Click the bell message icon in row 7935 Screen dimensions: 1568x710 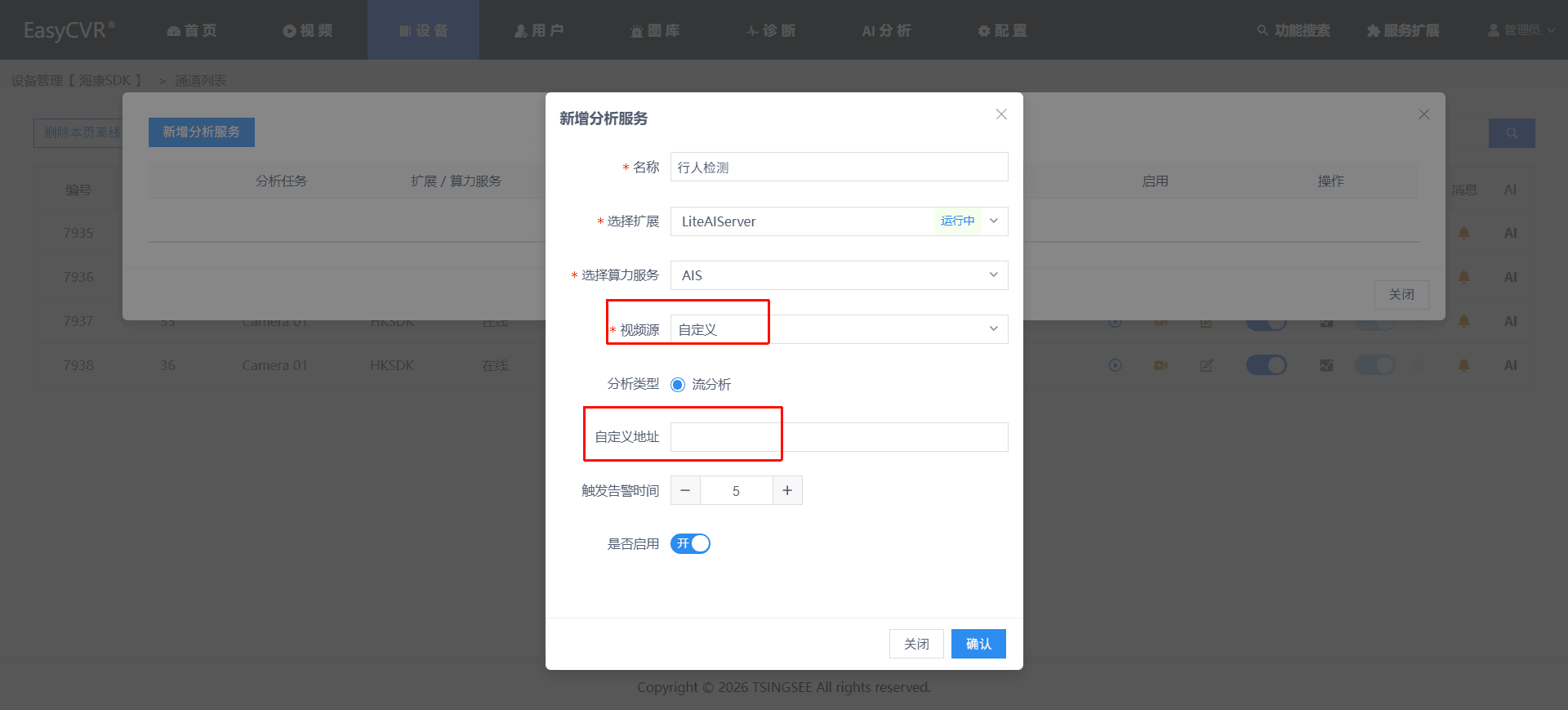pos(1463,233)
